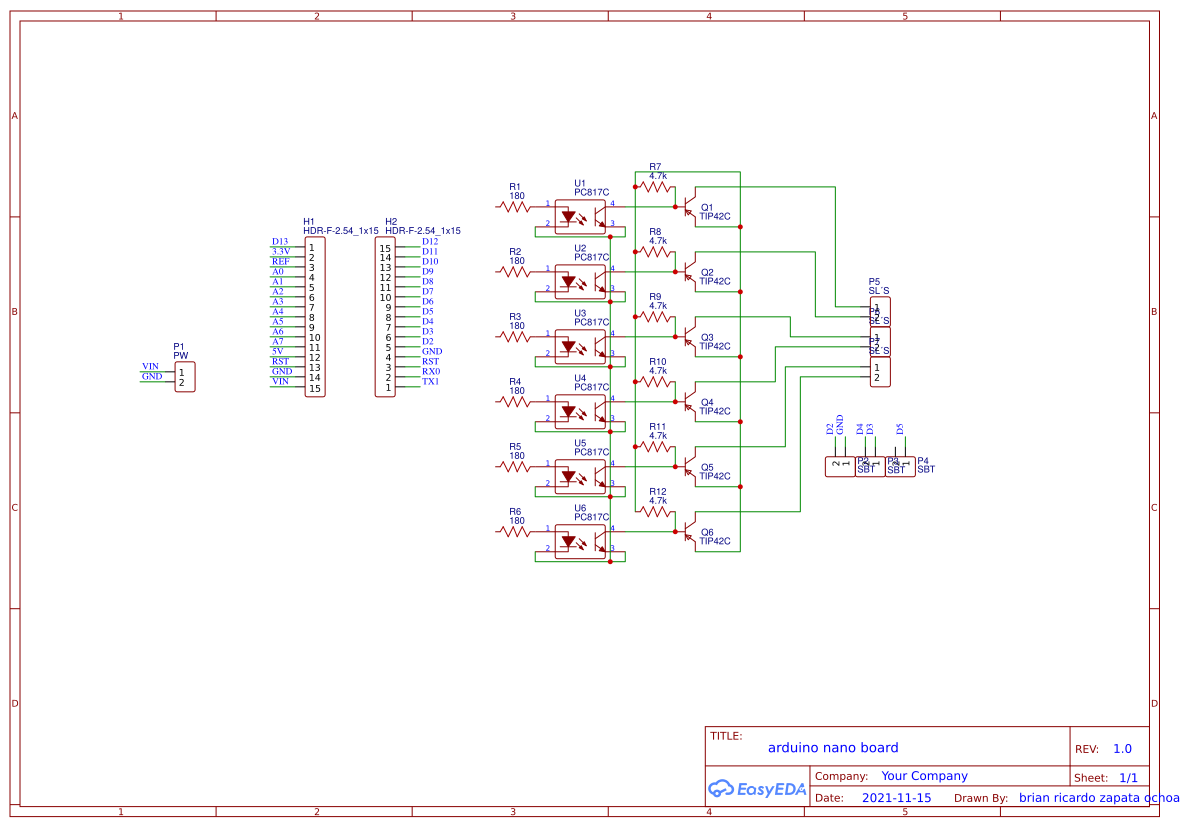Select the H2 header connector body
The height and width of the screenshot is (827, 1190).
[385, 317]
